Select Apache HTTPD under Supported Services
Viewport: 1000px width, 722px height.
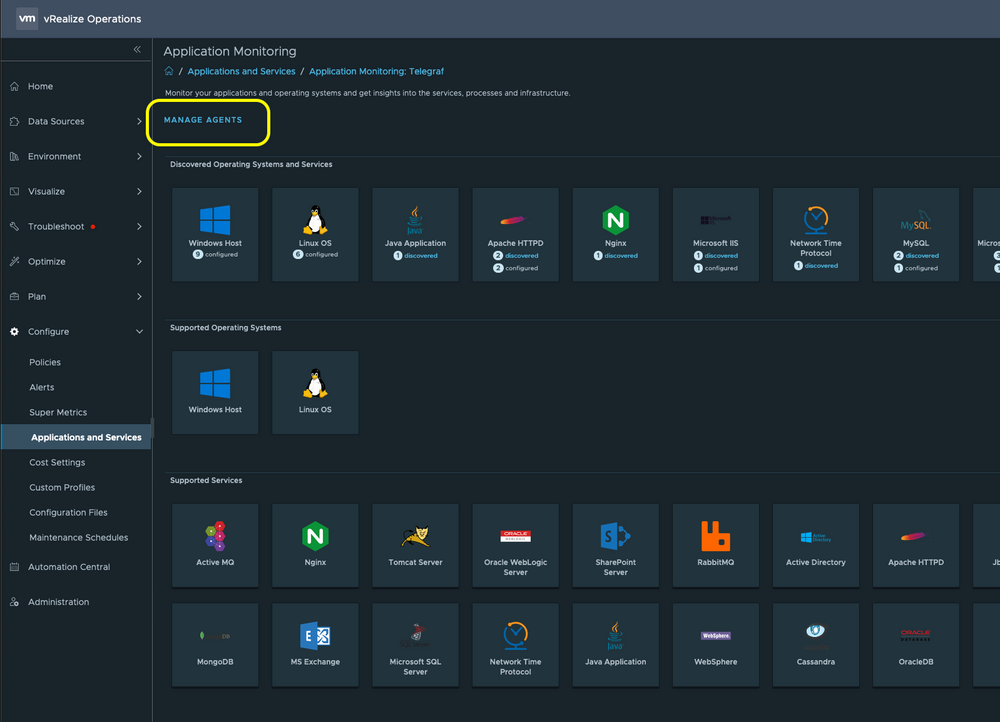coord(916,545)
